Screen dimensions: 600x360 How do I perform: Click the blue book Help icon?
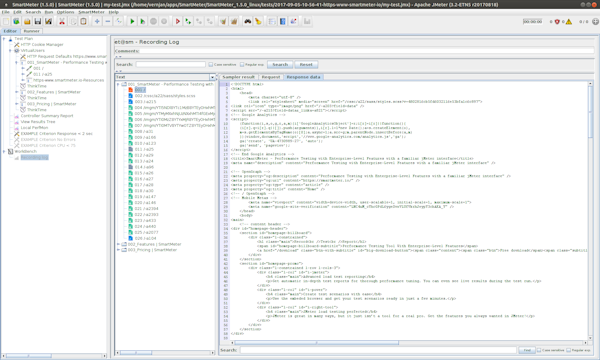coord(282,21)
